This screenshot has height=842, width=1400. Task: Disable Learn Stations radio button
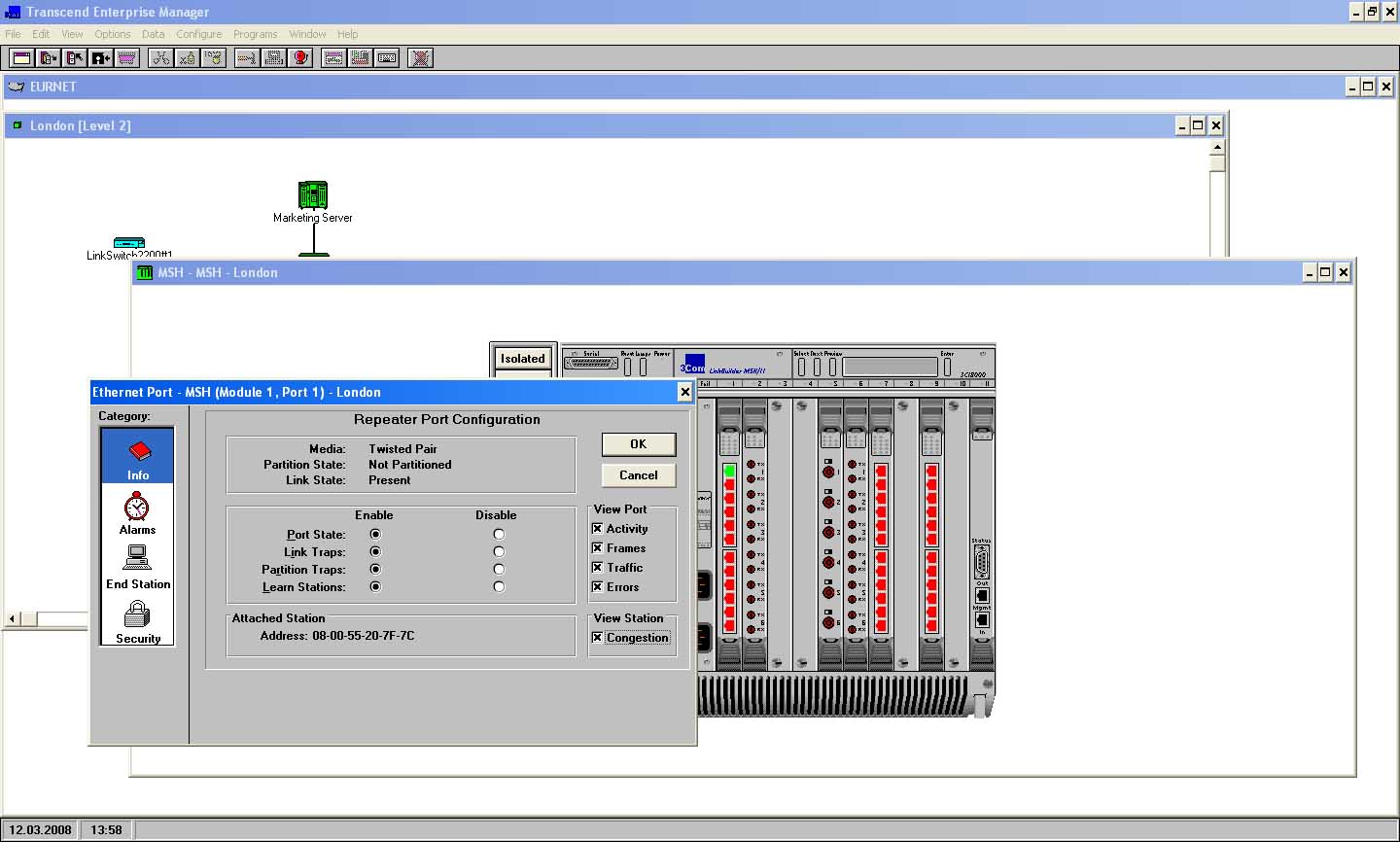click(499, 586)
